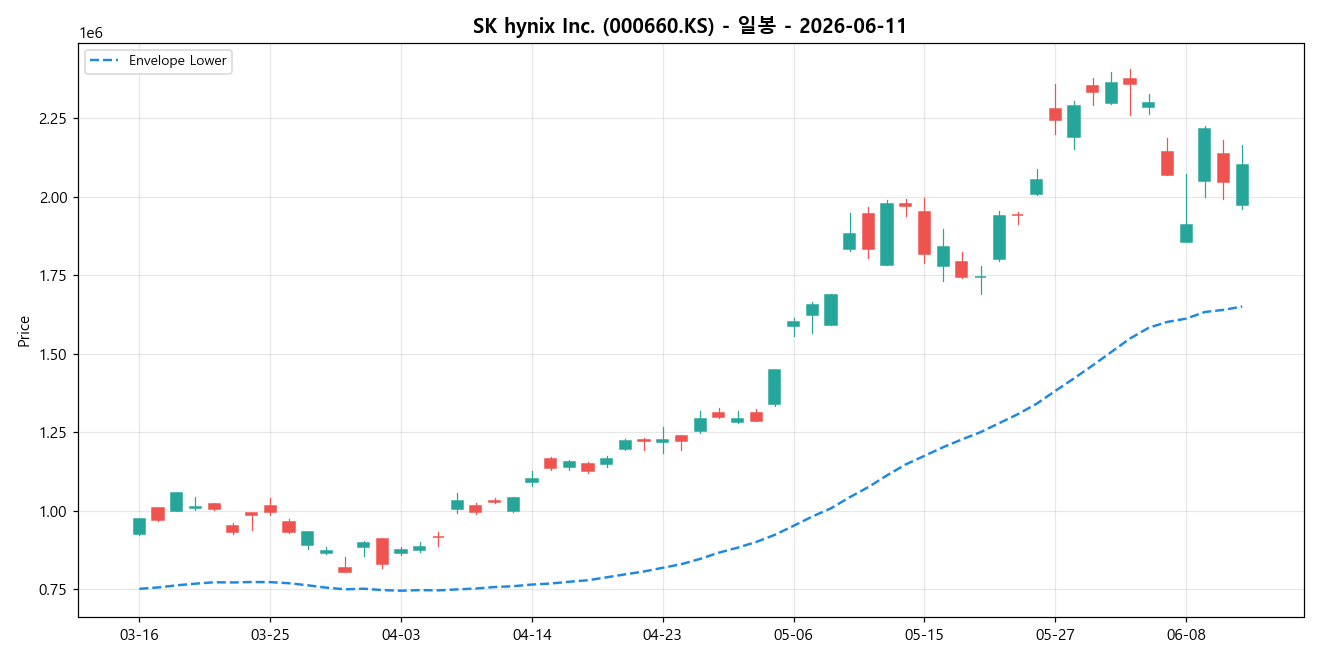Click the dashed blue line sample in legend
The width and height of the screenshot is (1320, 660).
[x=105, y=61]
